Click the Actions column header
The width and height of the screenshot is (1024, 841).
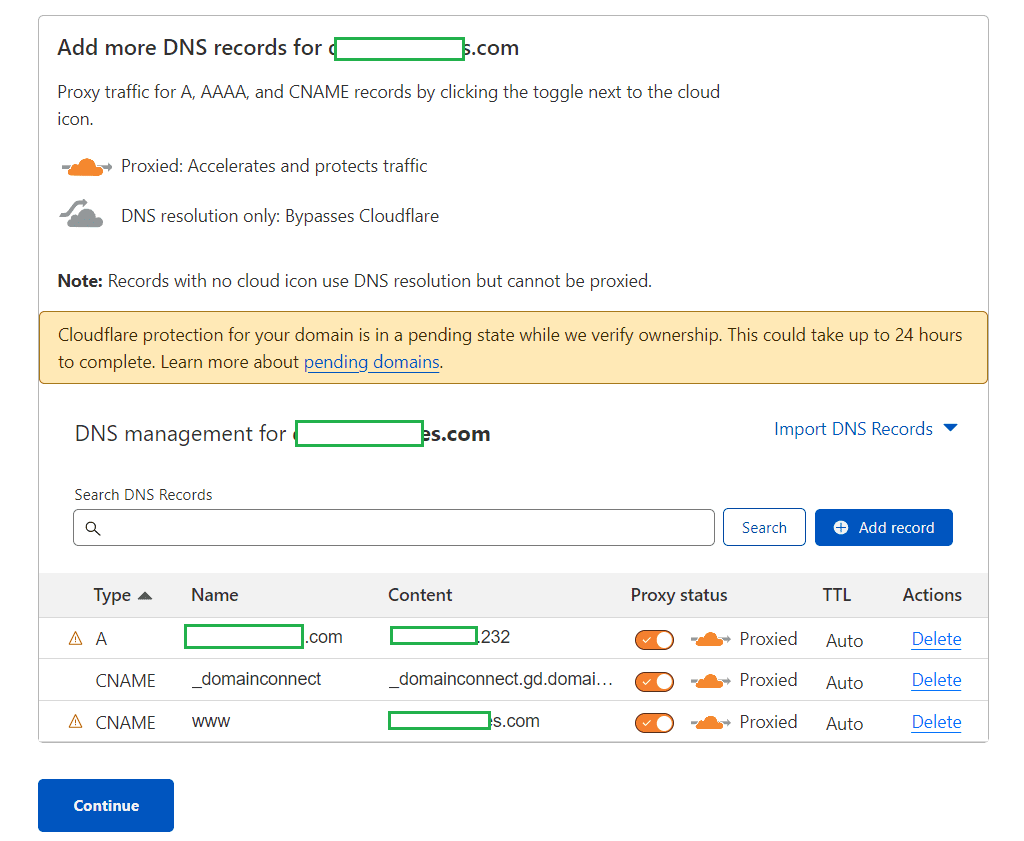pyautogui.click(x=932, y=595)
